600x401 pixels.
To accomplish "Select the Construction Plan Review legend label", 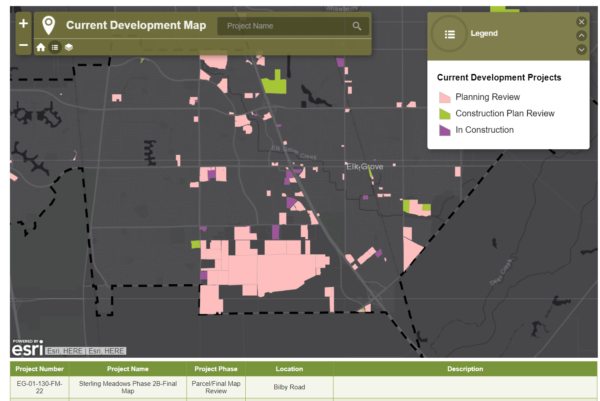I will [x=505, y=114].
